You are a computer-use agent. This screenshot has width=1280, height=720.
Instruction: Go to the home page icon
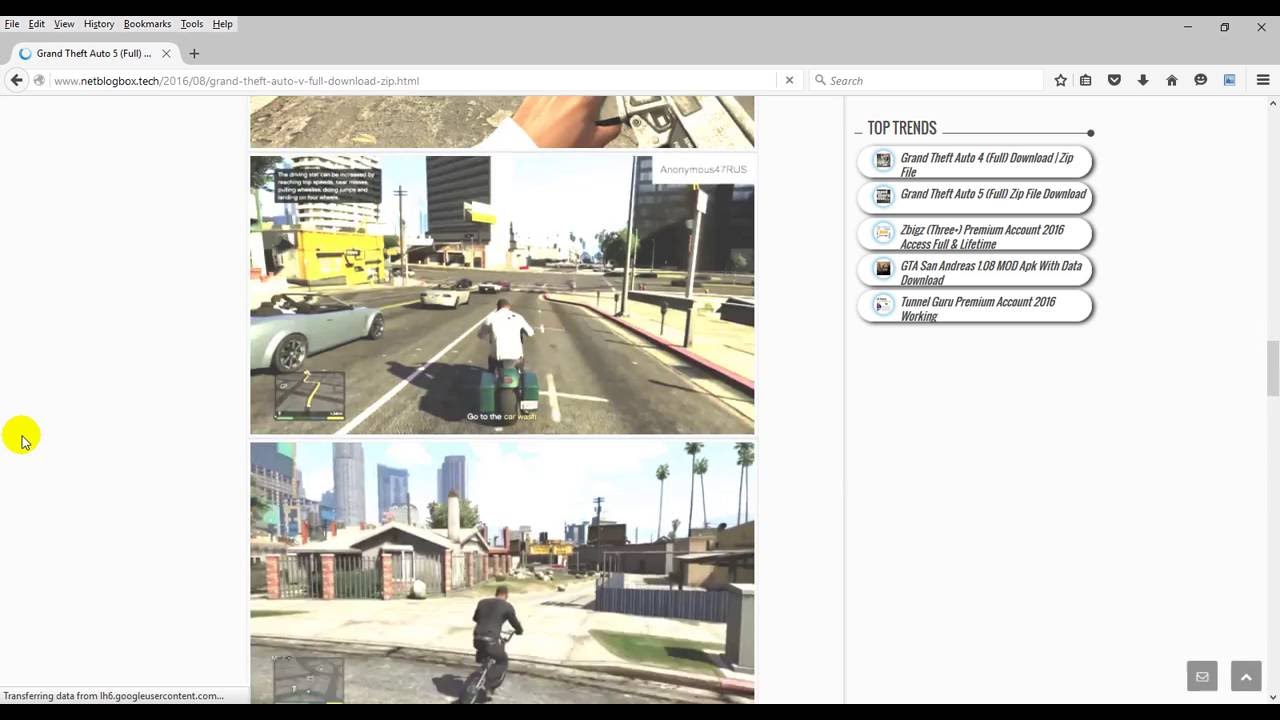1172,80
